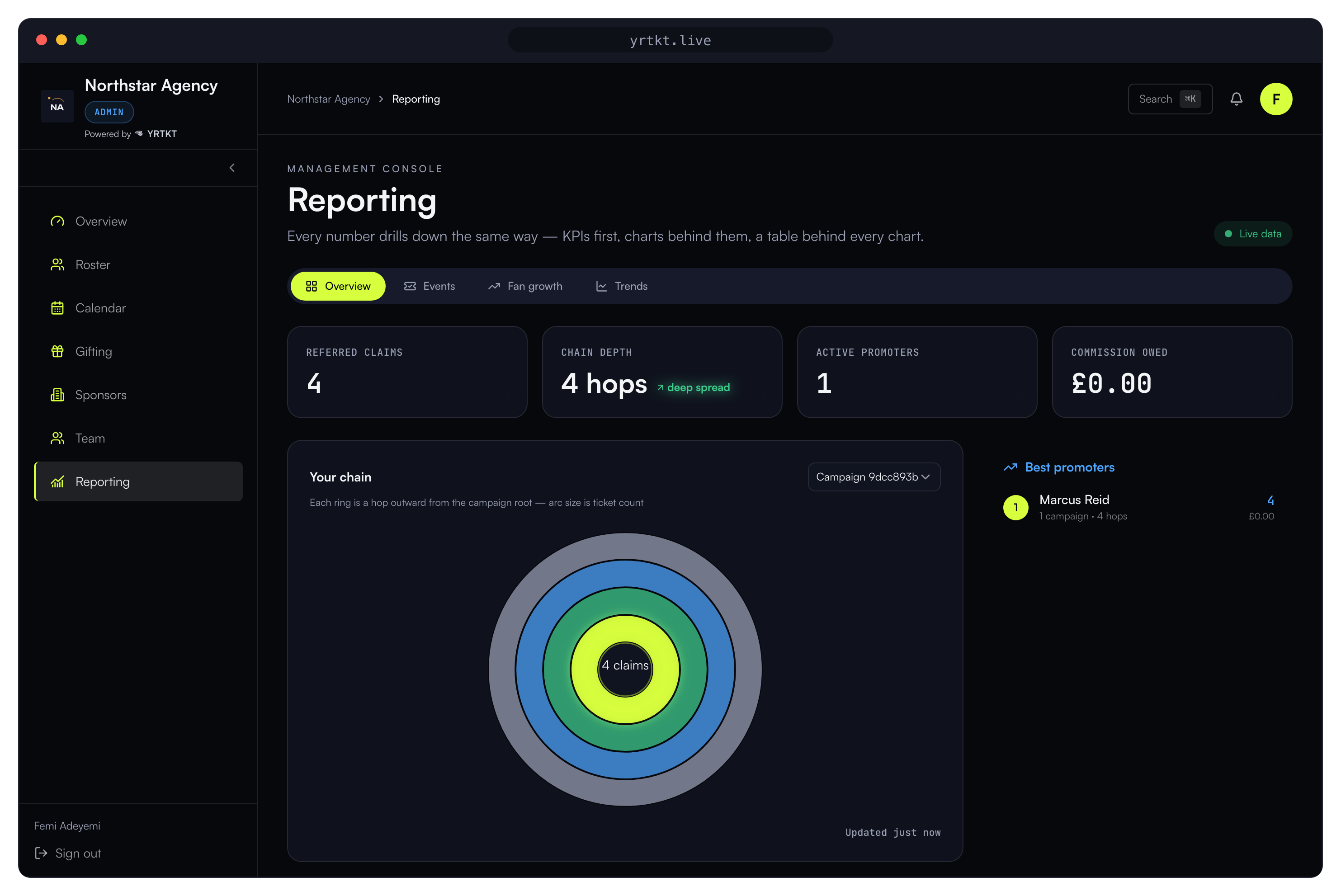Click the Sponsors building icon
1341x896 pixels.
[x=57, y=395]
